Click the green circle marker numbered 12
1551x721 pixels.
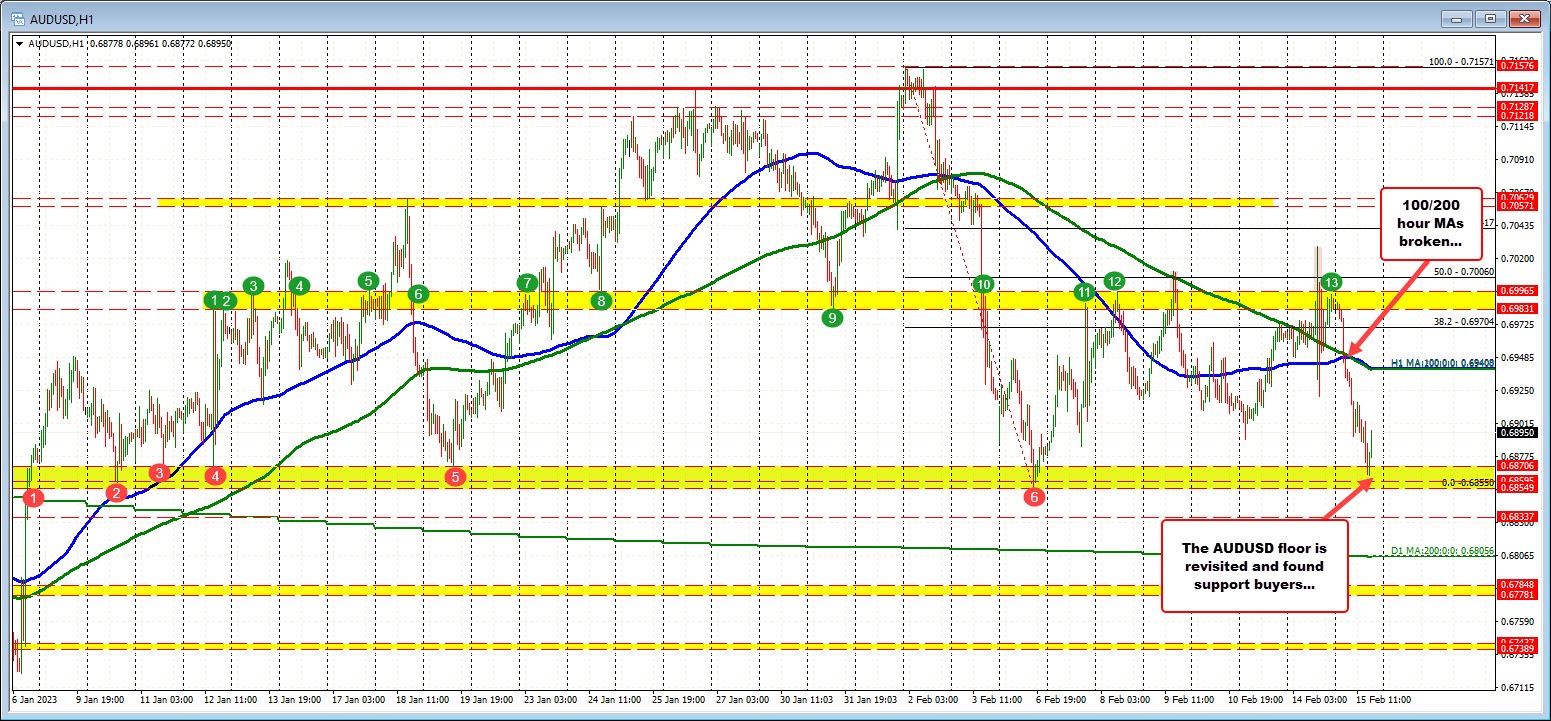[x=1115, y=280]
